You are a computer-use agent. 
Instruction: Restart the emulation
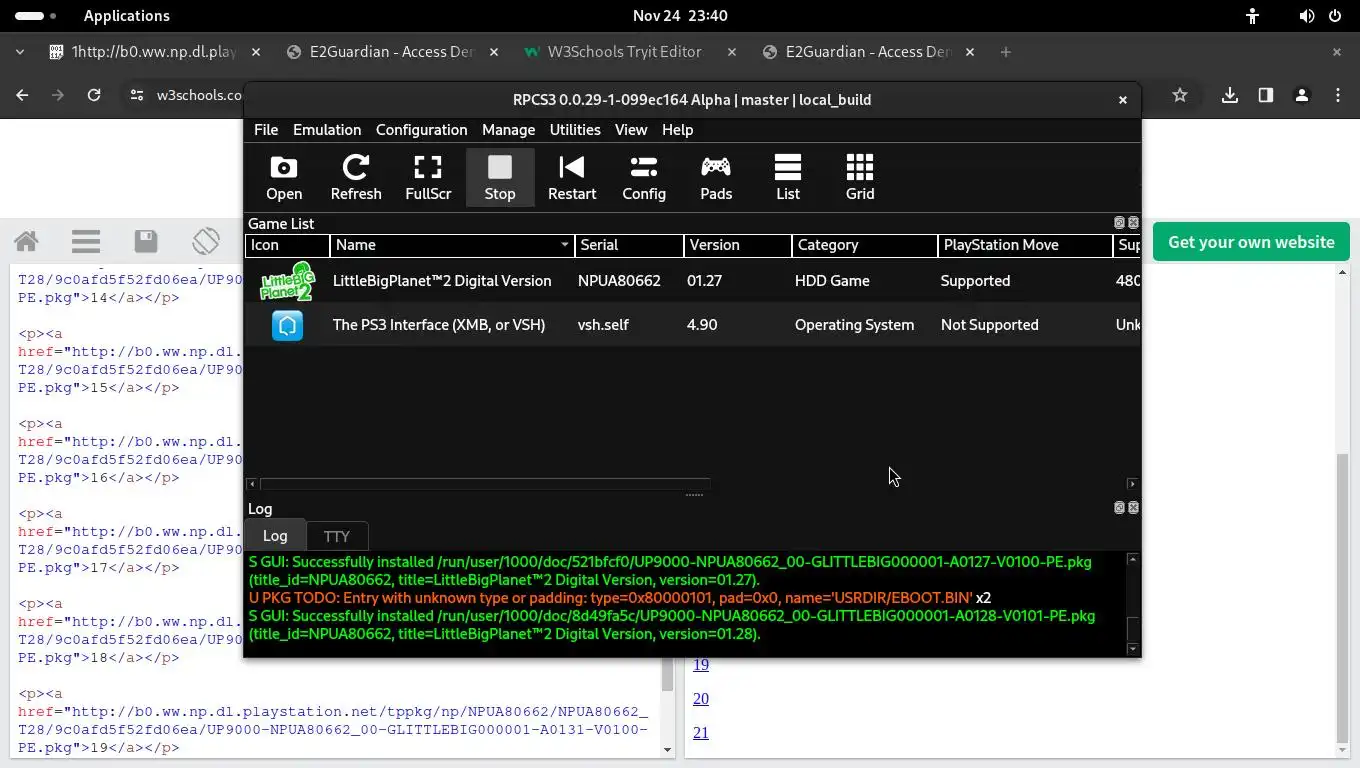[572, 178]
